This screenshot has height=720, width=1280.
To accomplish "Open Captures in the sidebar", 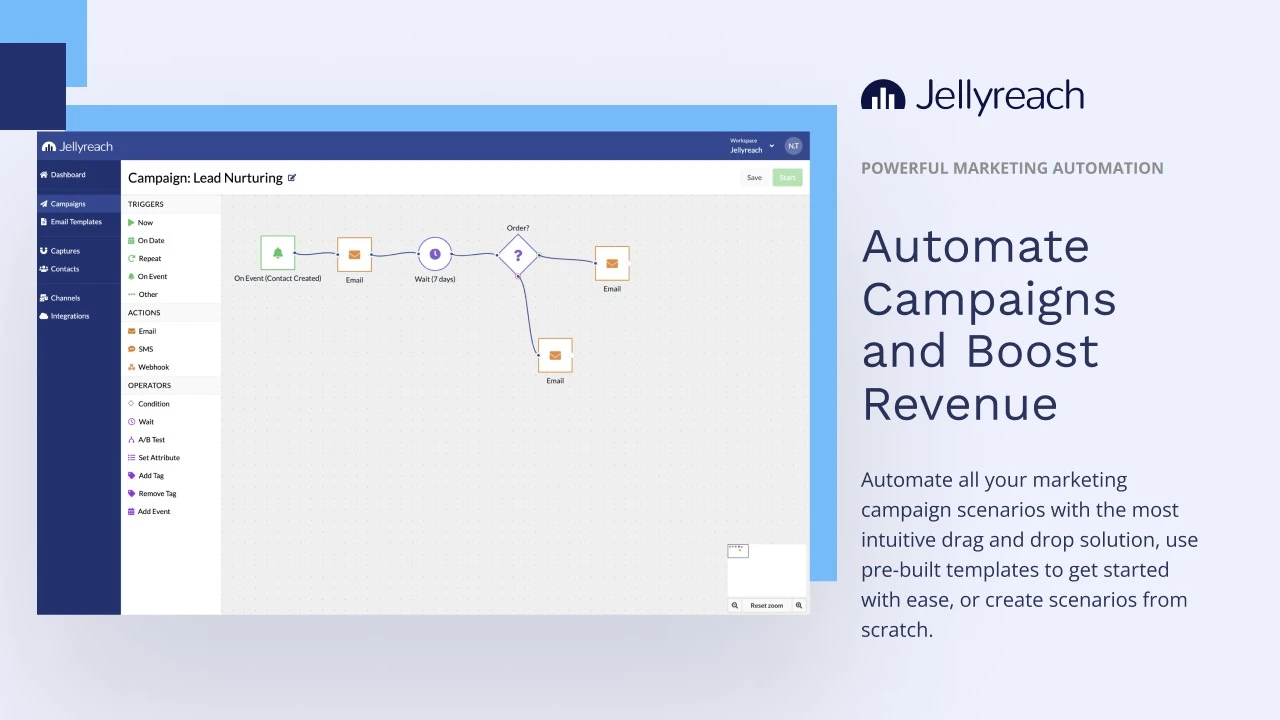I will (x=60, y=251).
